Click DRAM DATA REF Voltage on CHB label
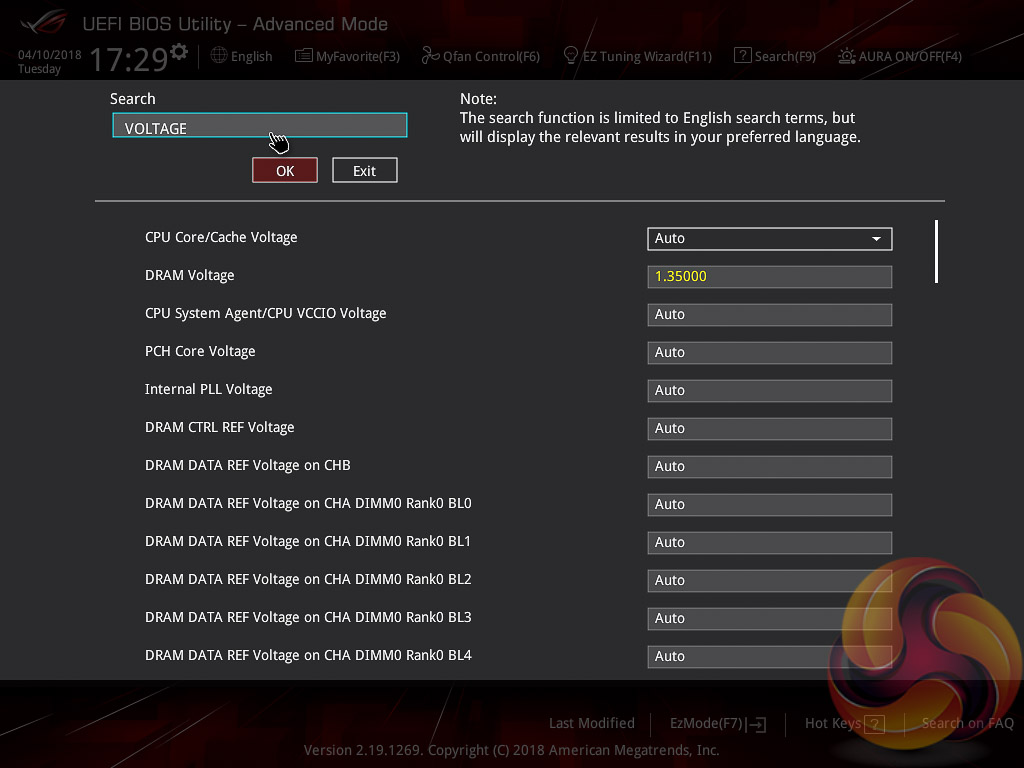Viewport: 1024px width, 768px height. pos(248,465)
